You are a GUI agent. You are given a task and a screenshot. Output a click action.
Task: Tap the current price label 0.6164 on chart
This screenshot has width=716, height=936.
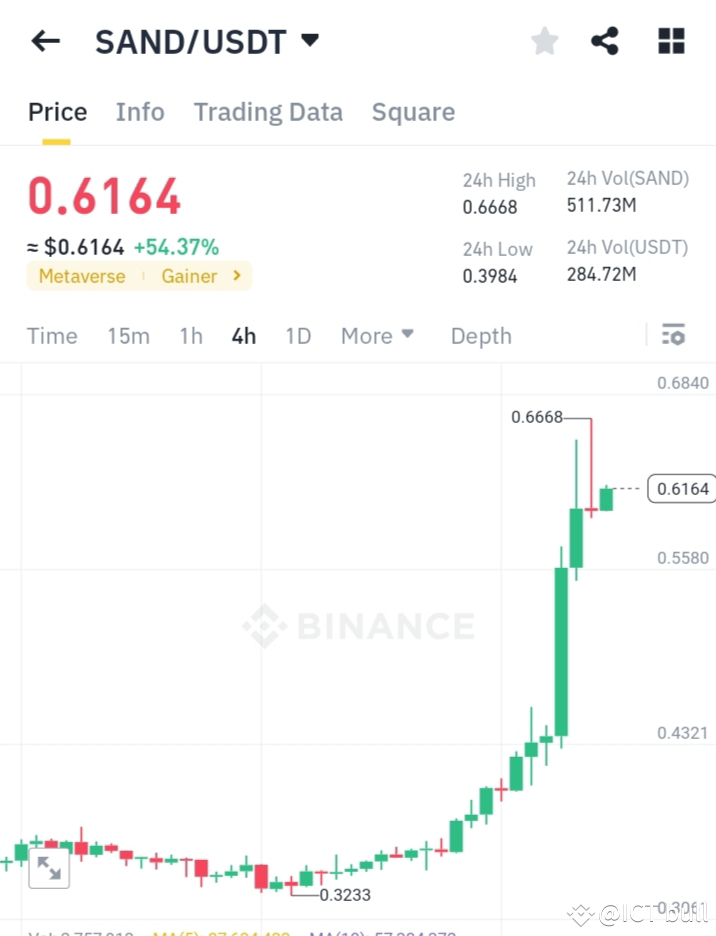click(x=681, y=488)
